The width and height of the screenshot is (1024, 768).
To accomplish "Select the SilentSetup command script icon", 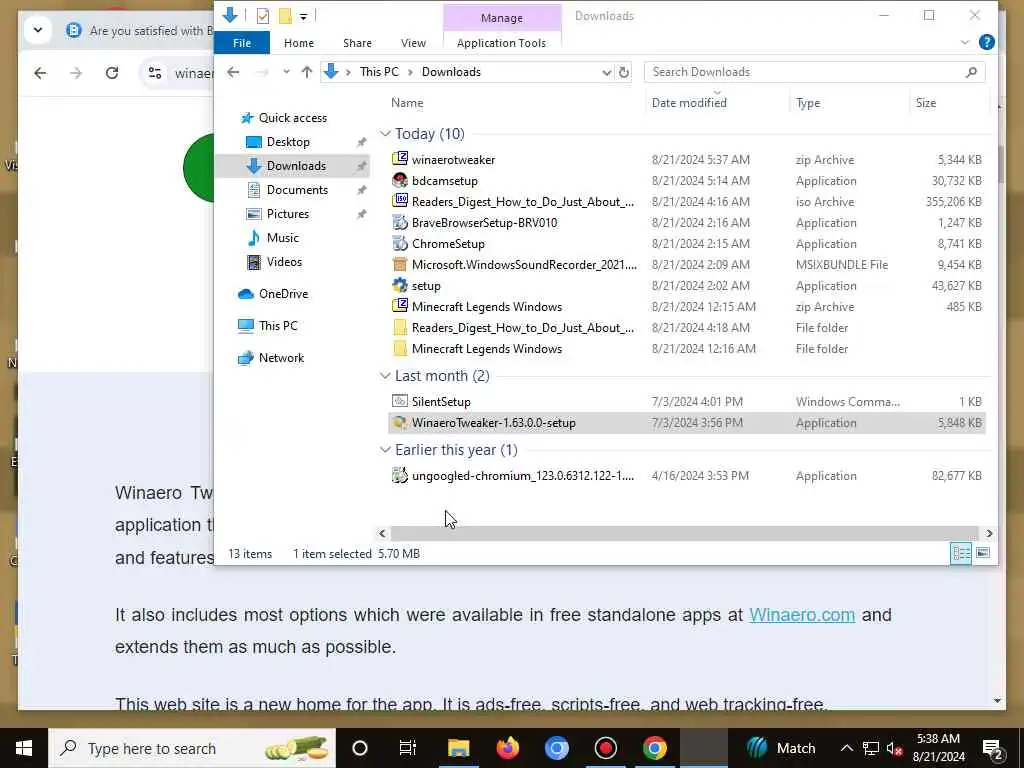I will click(400, 401).
